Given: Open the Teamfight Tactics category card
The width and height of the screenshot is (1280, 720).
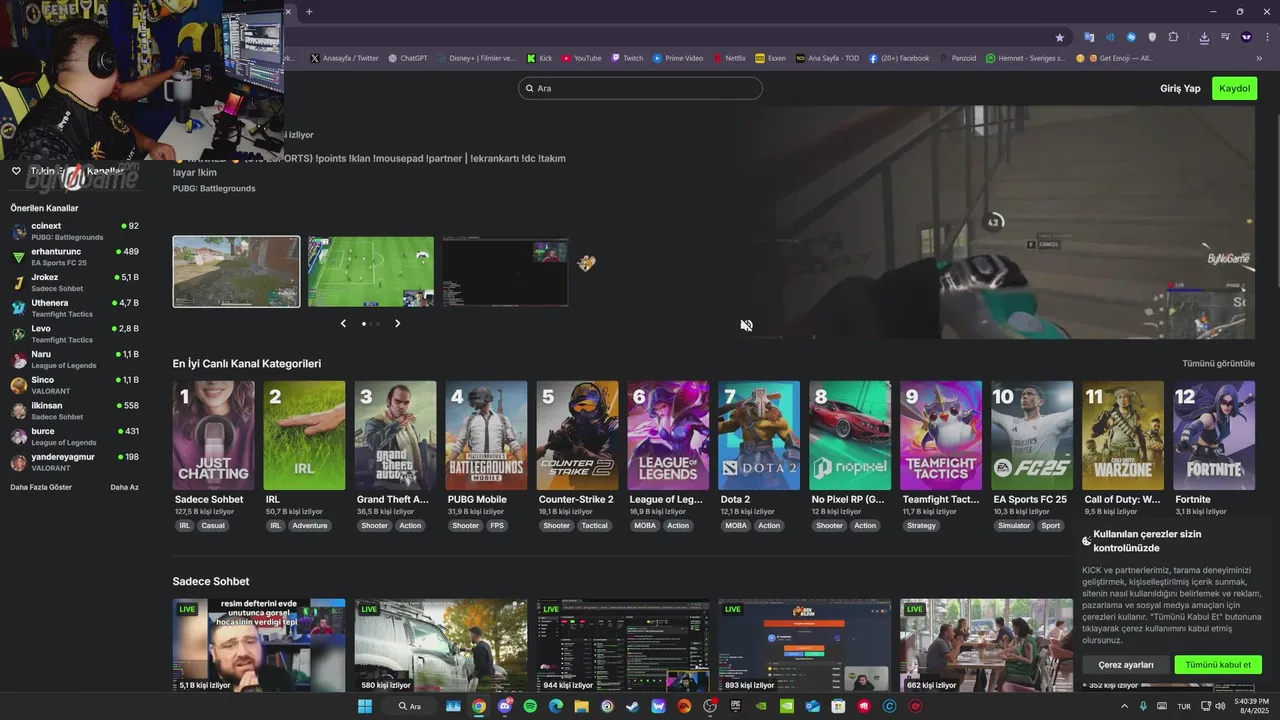Looking at the screenshot, I should coord(941,435).
